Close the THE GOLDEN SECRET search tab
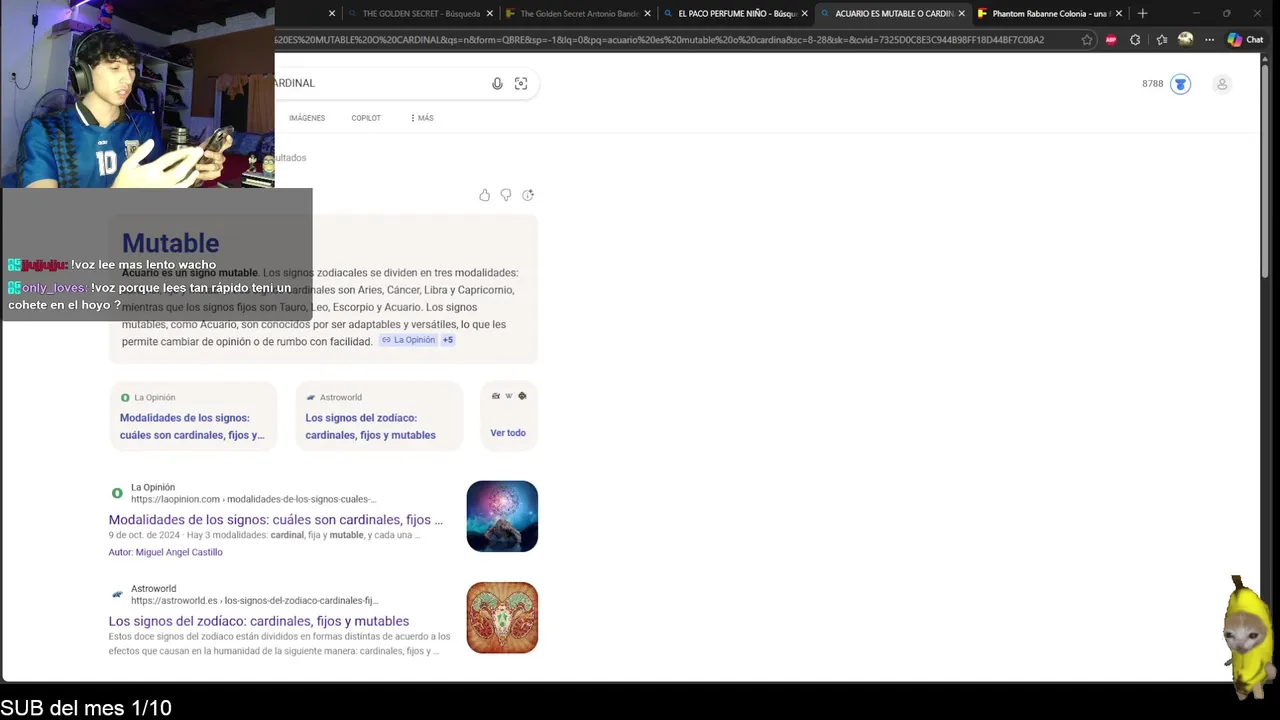Viewport: 1280px width, 720px height. click(x=489, y=14)
